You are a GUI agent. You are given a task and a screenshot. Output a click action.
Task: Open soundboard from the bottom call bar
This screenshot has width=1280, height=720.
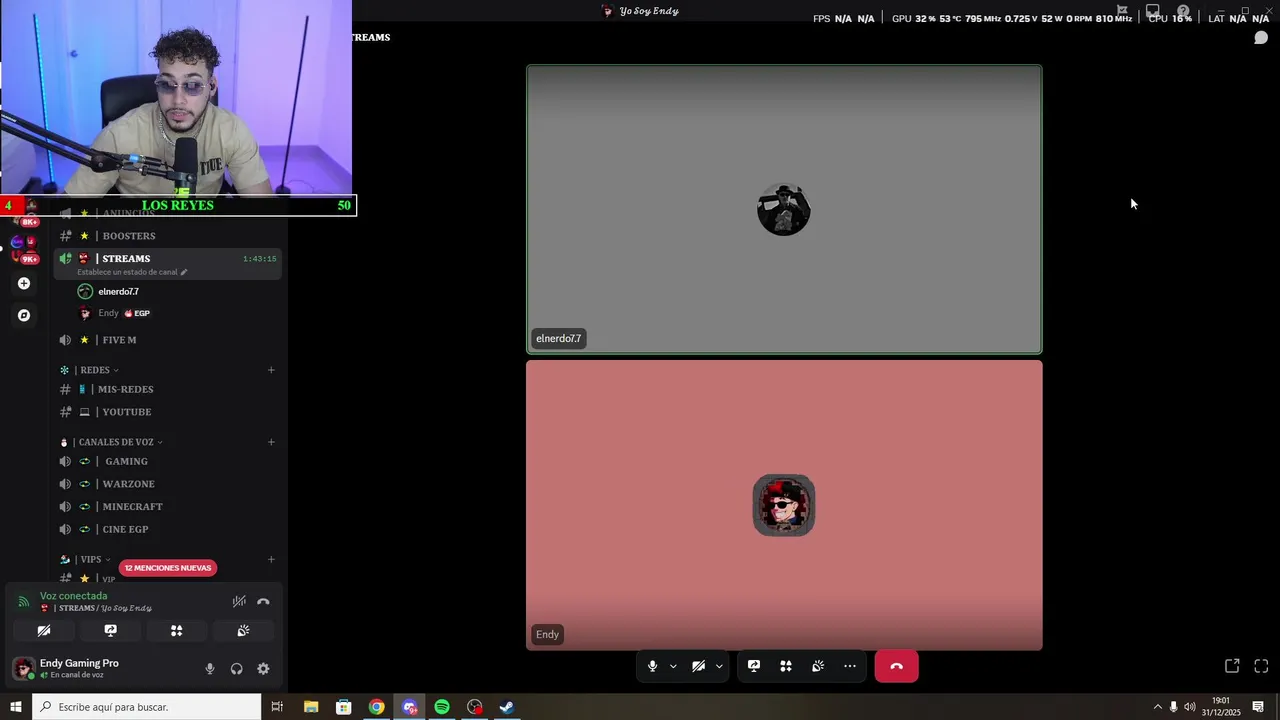click(x=818, y=666)
